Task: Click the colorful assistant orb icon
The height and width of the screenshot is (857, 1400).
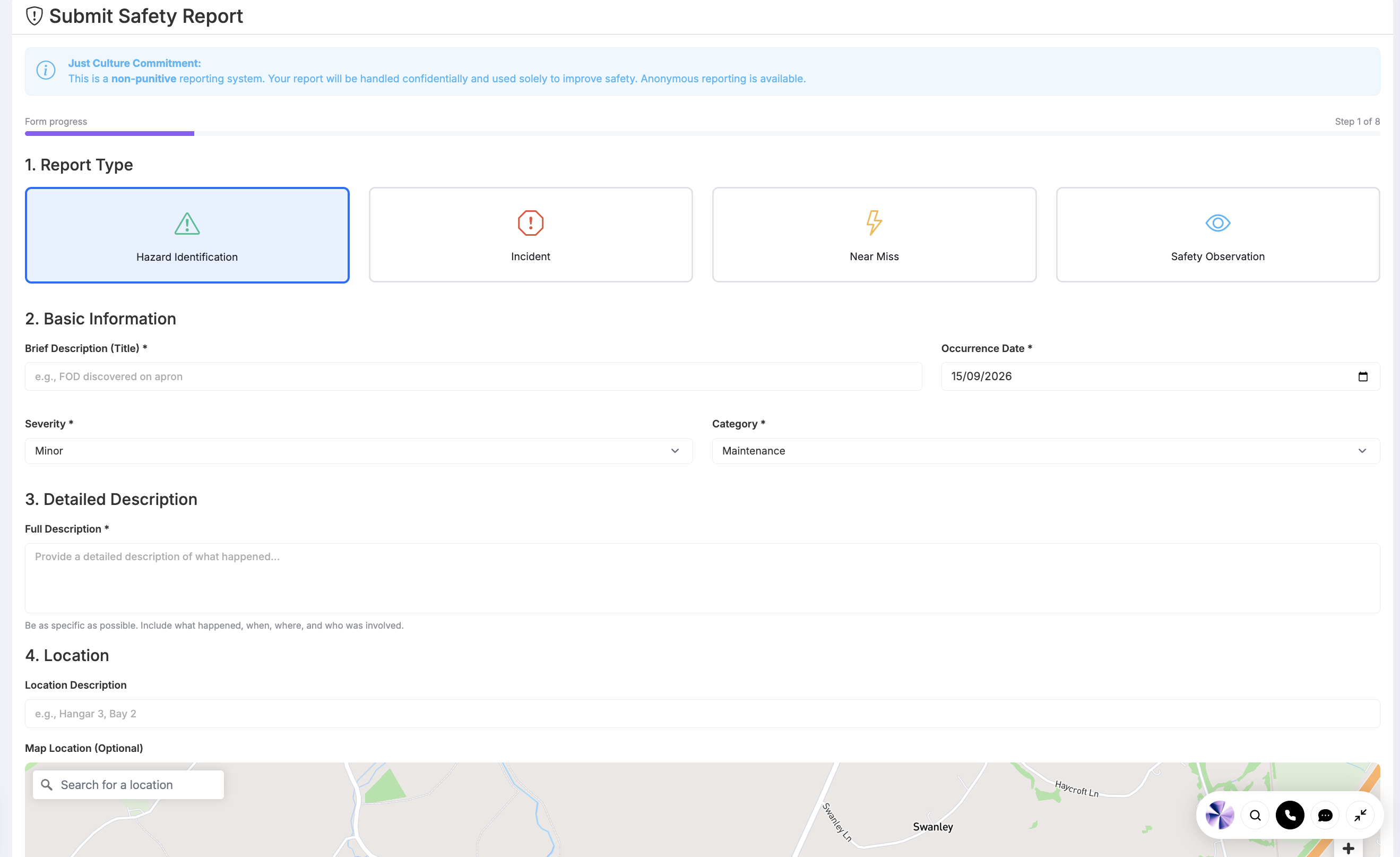Action: pos(1220,815)
